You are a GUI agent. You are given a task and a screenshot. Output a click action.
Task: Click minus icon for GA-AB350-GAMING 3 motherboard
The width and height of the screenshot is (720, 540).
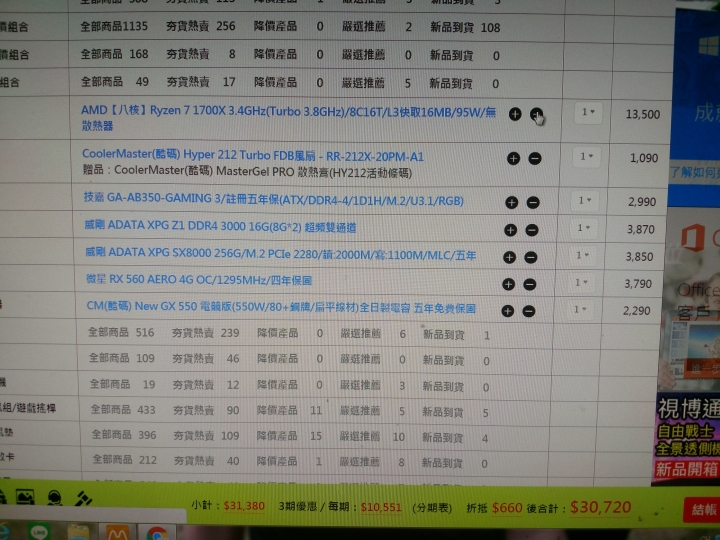tap(533, 202)
